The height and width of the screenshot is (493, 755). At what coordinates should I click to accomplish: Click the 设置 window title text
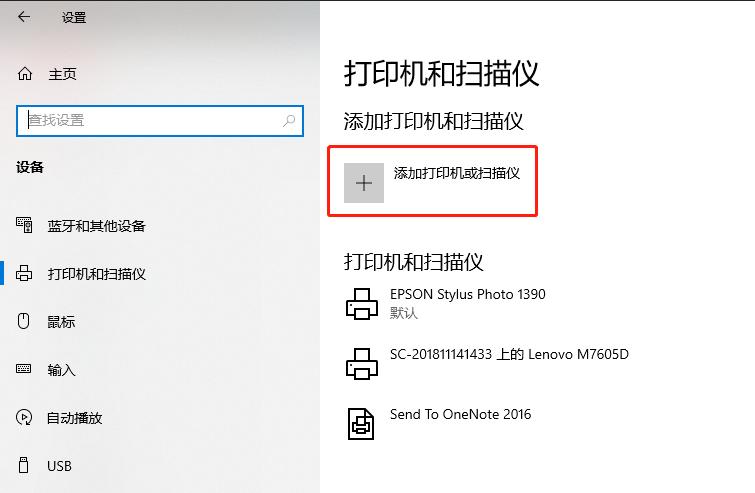point(74,18)
